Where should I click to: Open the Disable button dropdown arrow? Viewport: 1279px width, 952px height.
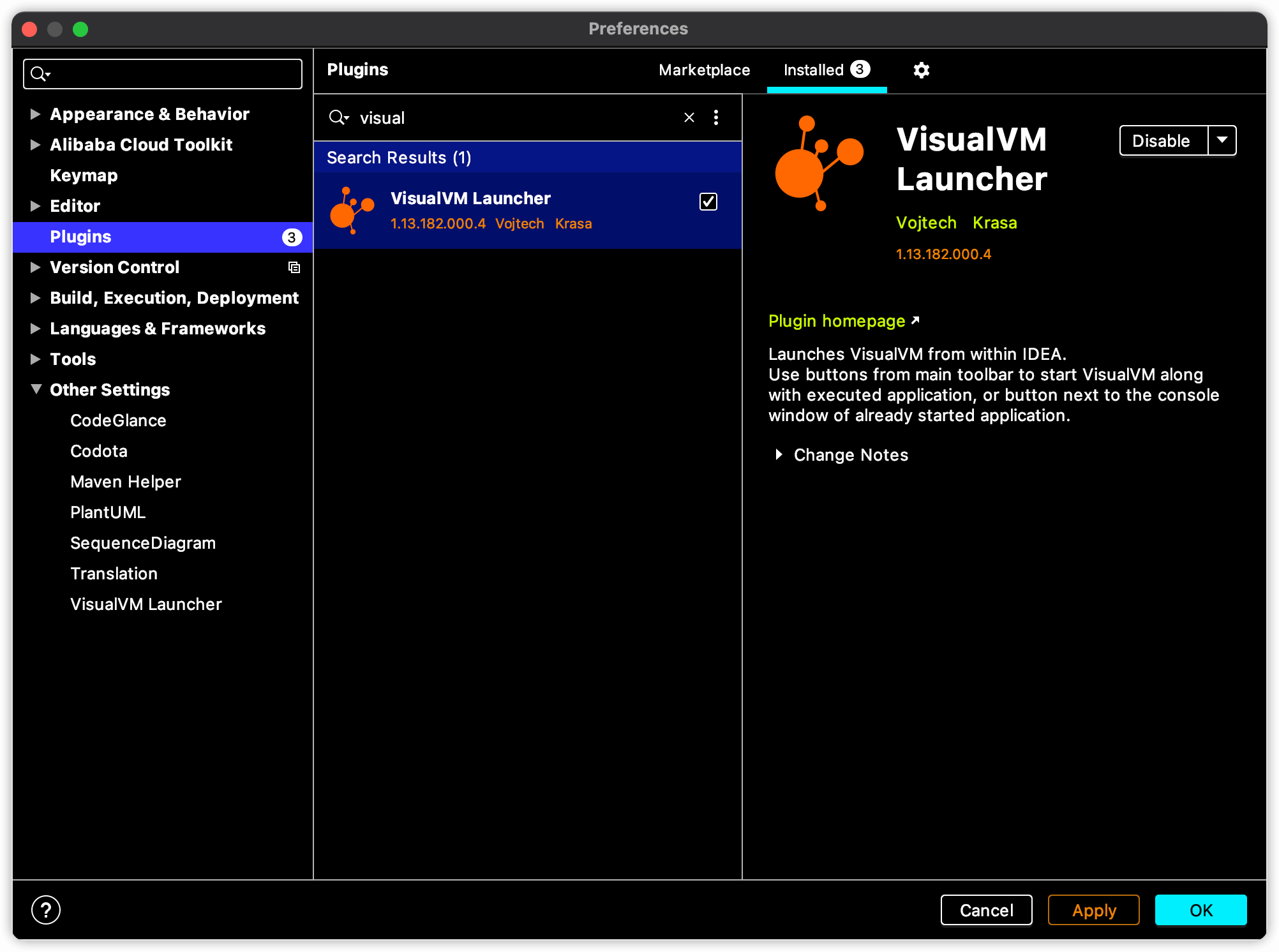(x=1222, y=140)
